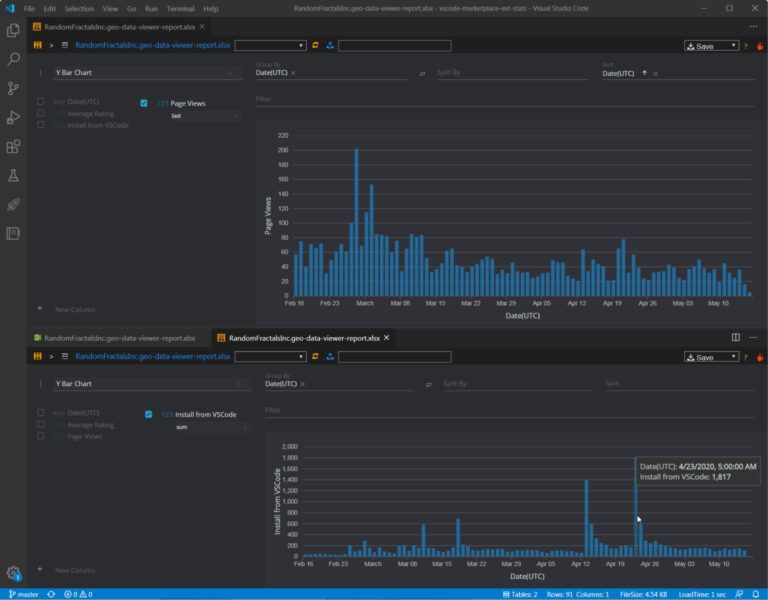Check Average Rating column in top viewer

(x=41, y=113)
